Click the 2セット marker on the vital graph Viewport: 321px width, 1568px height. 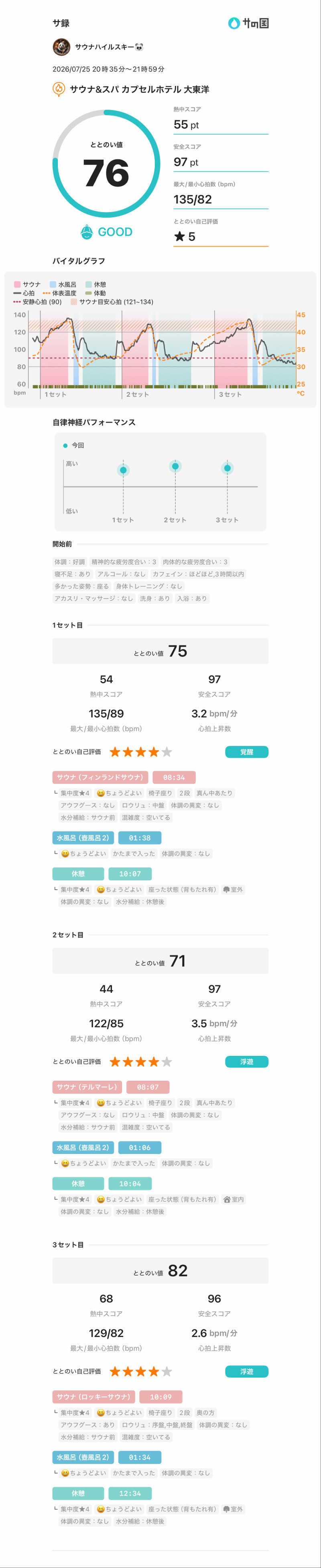click(x=137, y=394)
